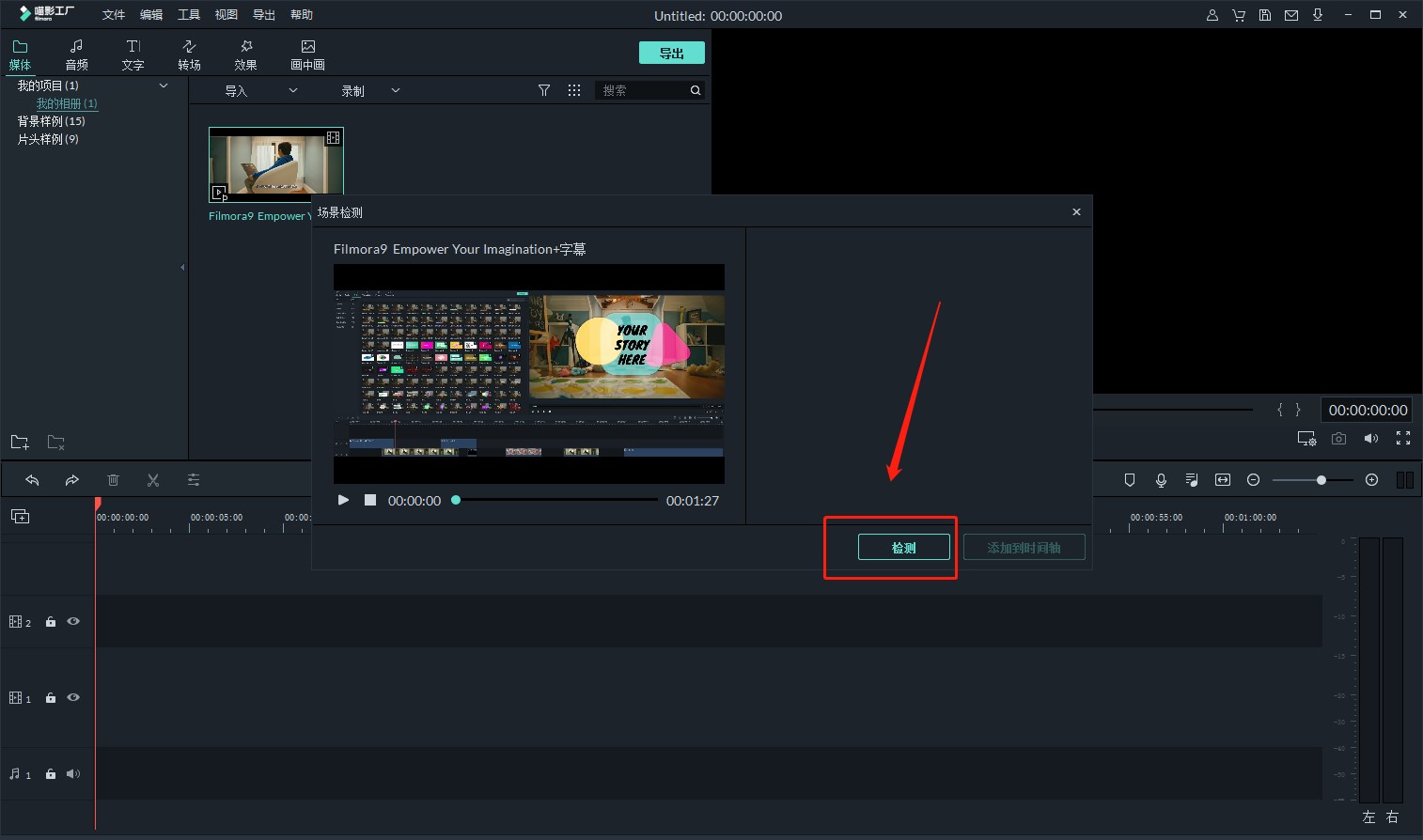Click the zoom-to-fit timeline icon
Image resolution: width=1423 pixels, height=840 pixels.
click(x=1223, y=480)
